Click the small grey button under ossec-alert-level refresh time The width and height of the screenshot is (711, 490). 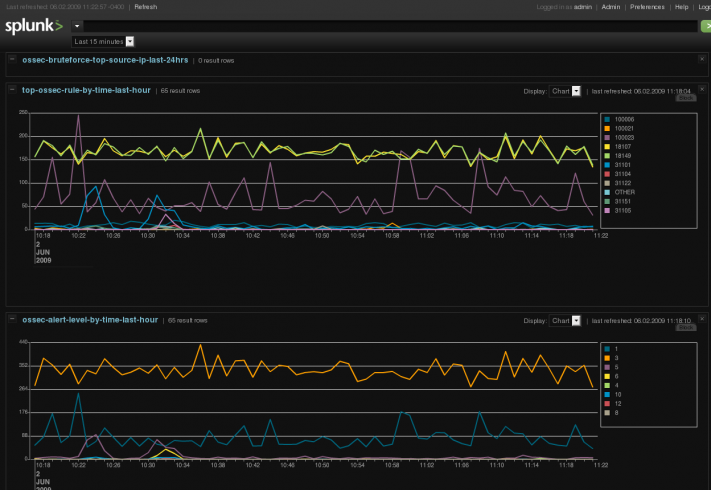686,327
